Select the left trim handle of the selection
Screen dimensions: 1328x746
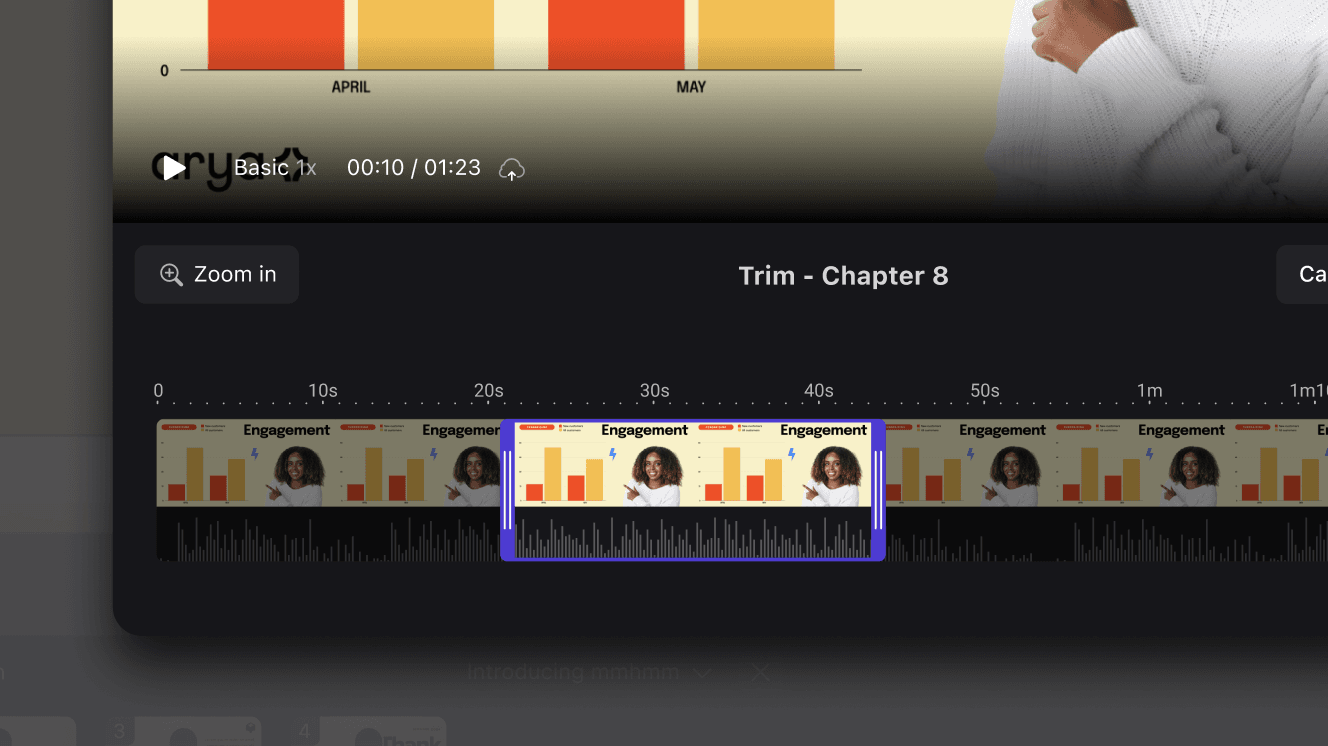point(507,491)
